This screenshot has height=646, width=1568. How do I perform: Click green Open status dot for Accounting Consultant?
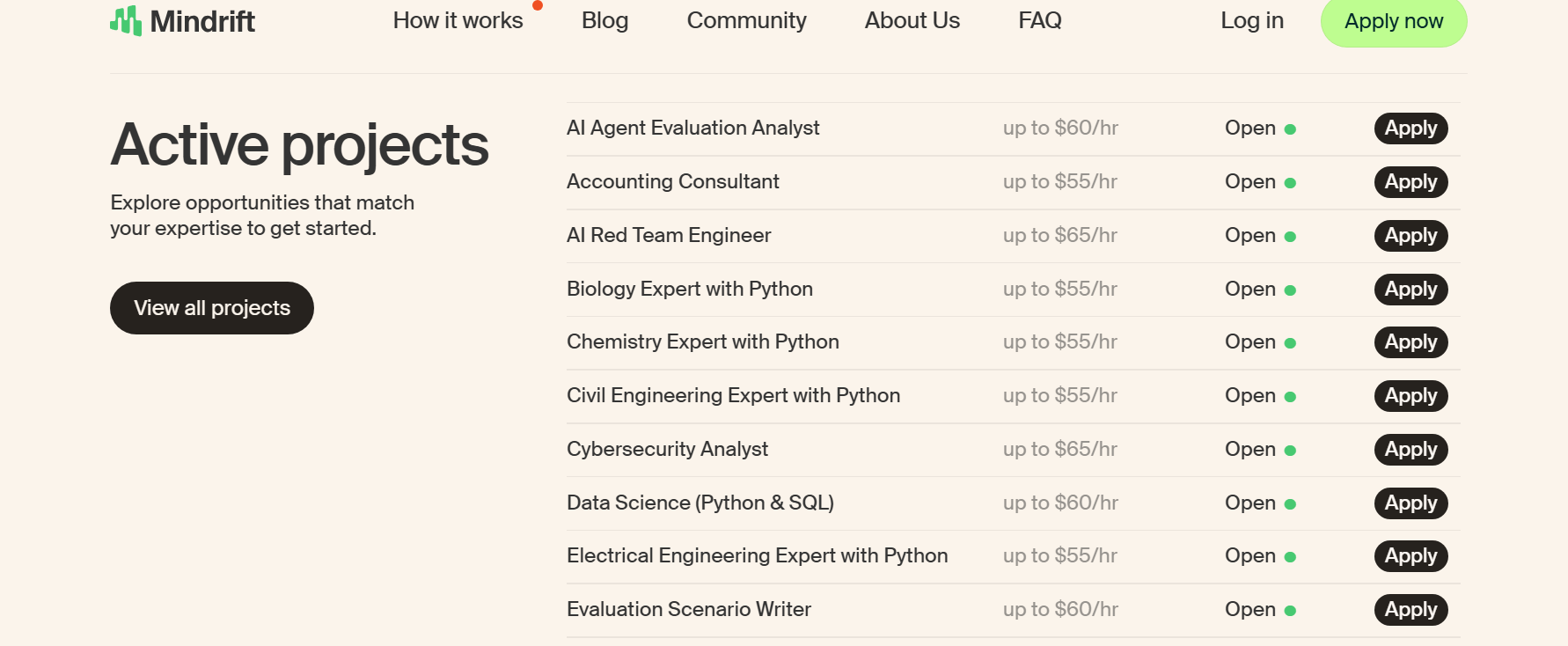(x=1290, y=183)
